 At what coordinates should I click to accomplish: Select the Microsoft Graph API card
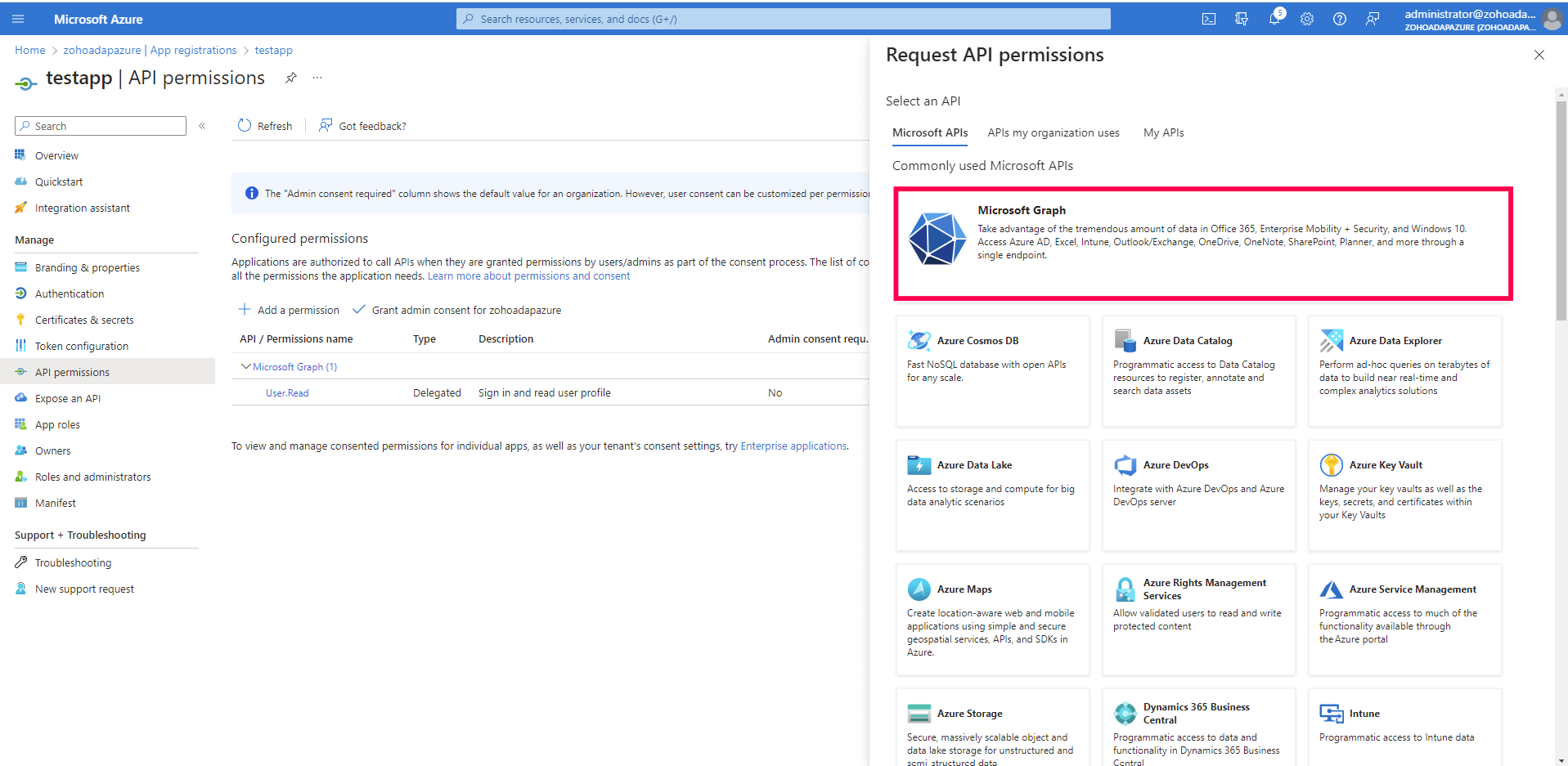(x=1202, y=242)
